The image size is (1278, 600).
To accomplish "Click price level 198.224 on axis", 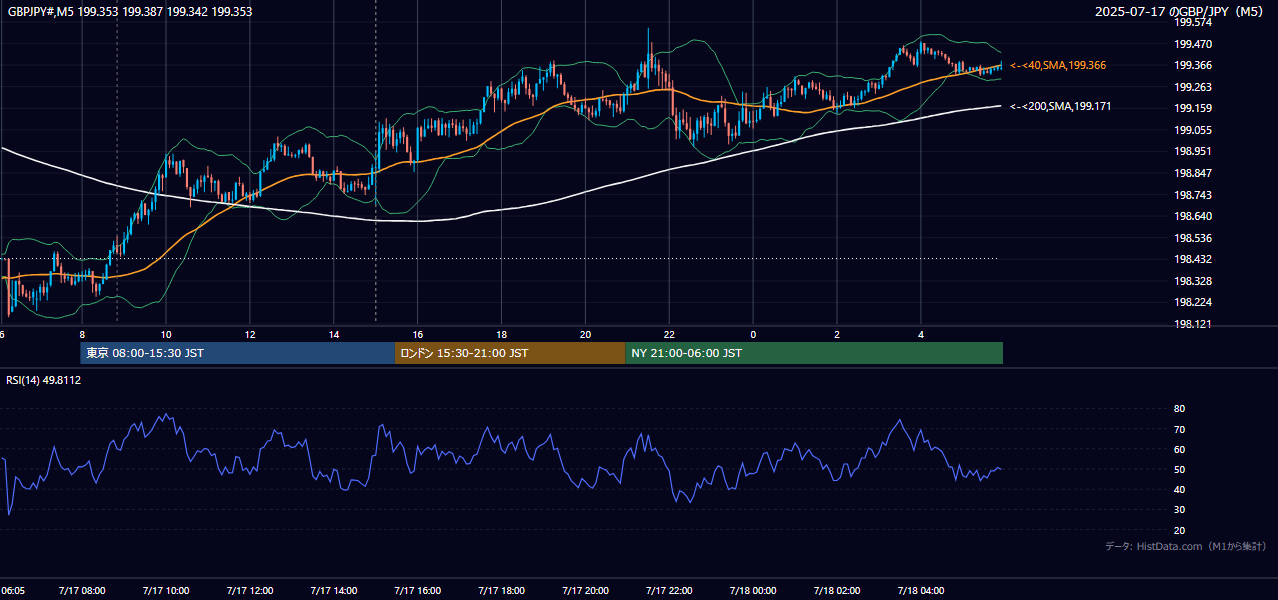I will coord(1193,302).
